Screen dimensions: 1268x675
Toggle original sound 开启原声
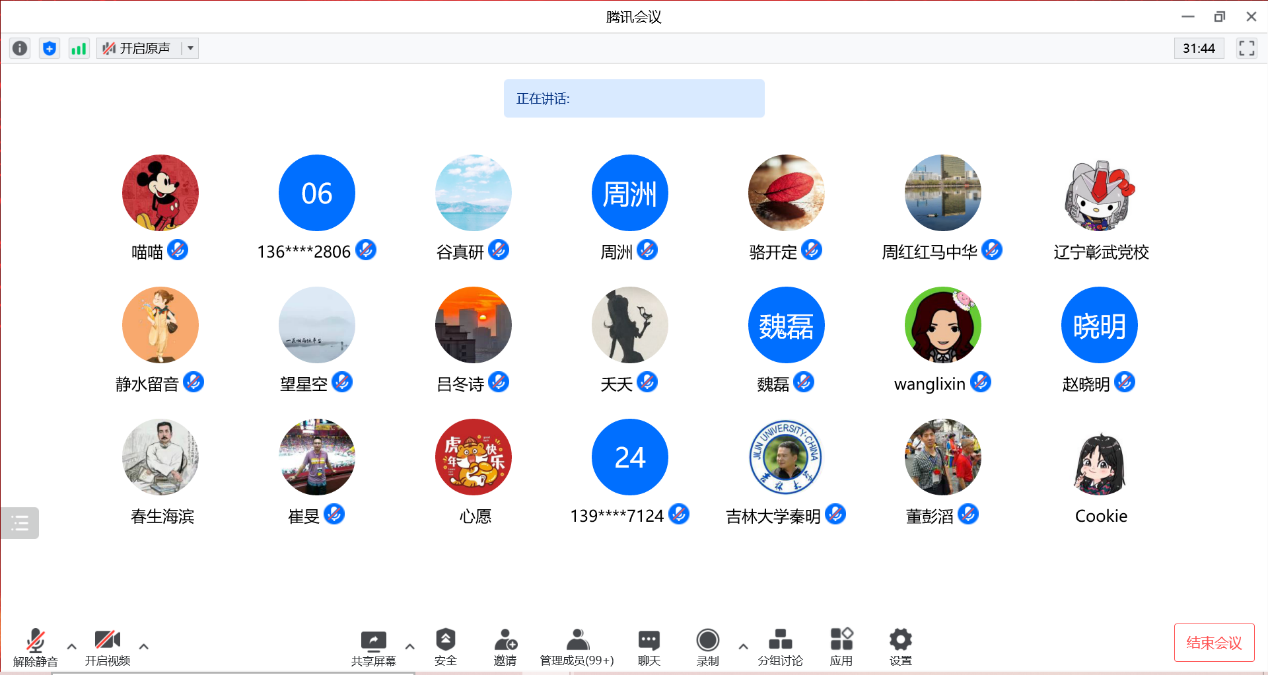138,48
